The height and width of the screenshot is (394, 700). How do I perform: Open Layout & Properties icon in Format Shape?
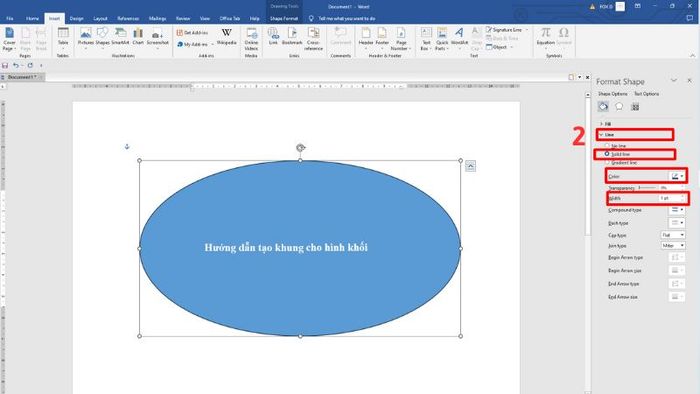[635, 107]
